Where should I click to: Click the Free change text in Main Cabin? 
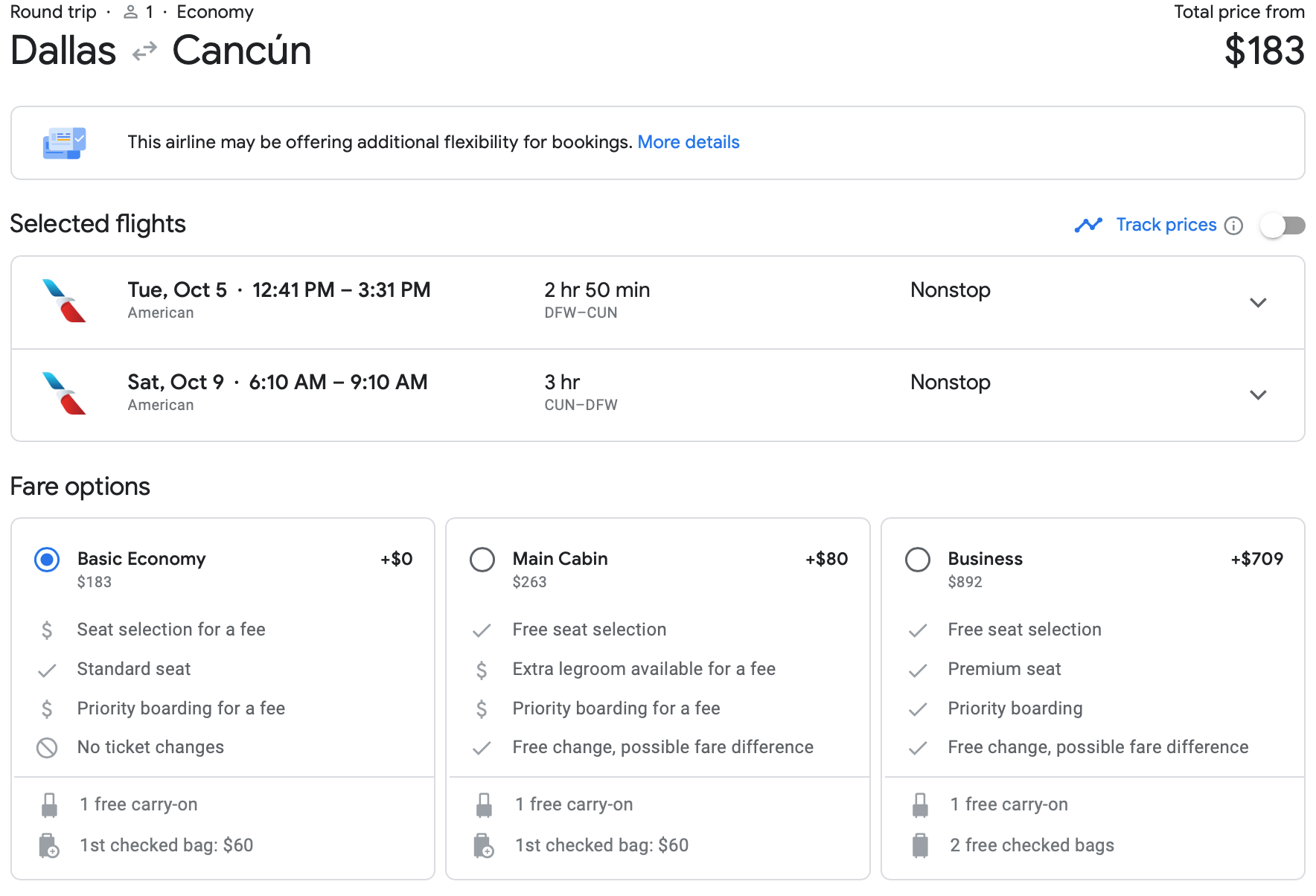(x=663, y=747)
